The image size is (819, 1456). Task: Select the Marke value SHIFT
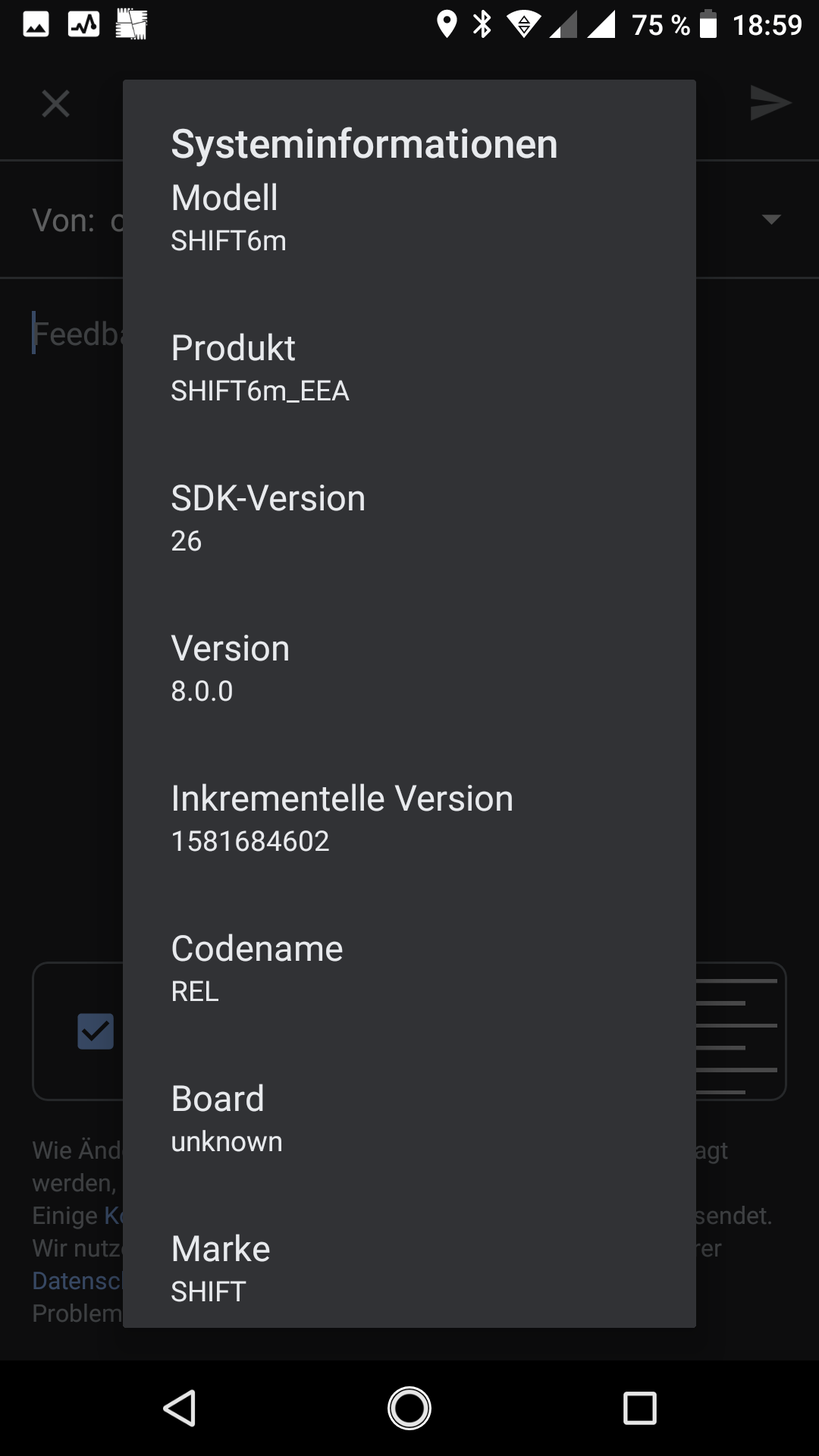(209, 1292)
